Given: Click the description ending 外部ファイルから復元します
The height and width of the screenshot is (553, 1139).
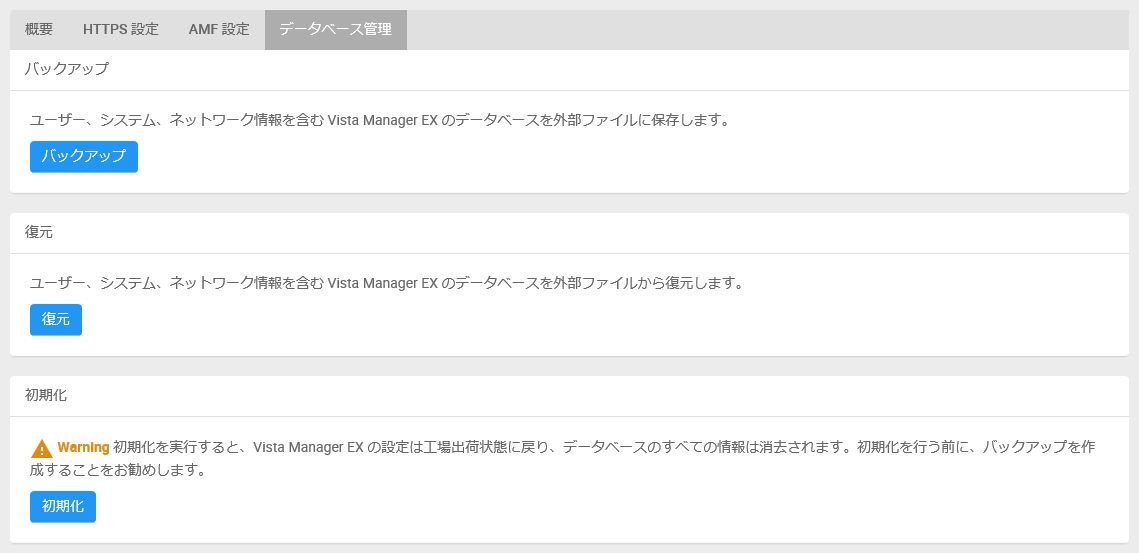Looking at the screenshot, I should pos(386,283).
